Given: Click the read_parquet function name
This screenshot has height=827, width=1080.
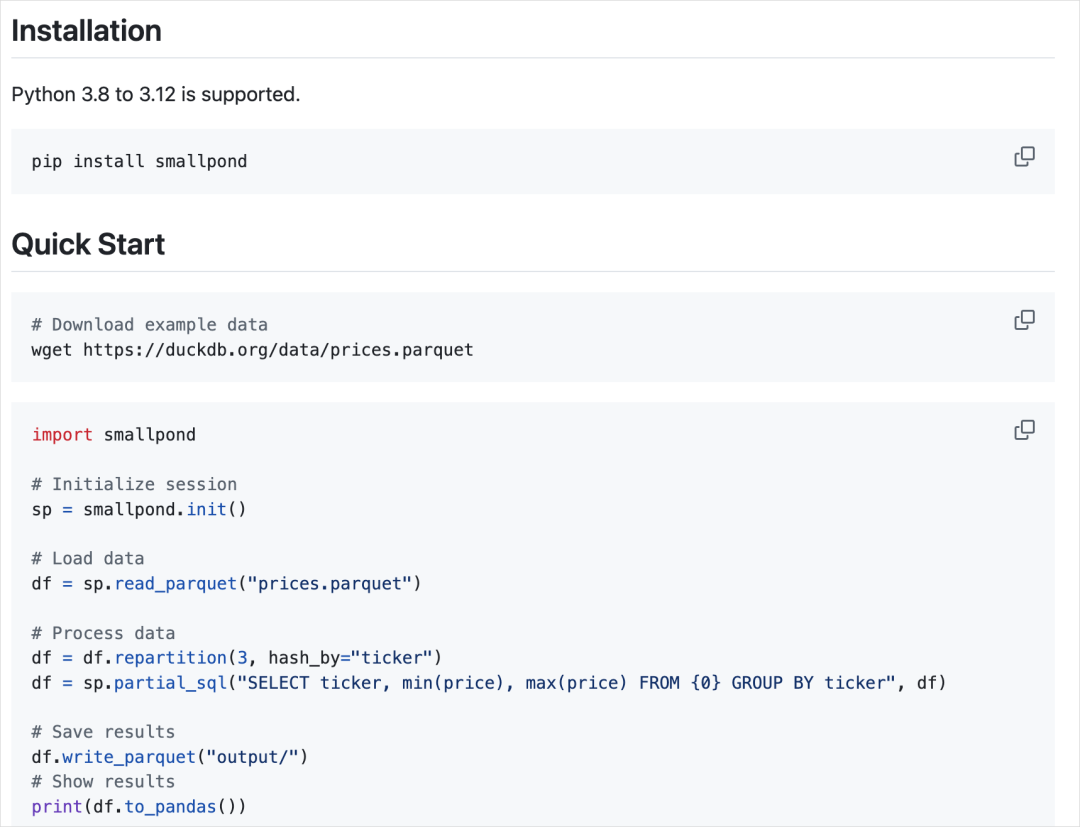Looking at the screenshot, I should coord(176,584).
